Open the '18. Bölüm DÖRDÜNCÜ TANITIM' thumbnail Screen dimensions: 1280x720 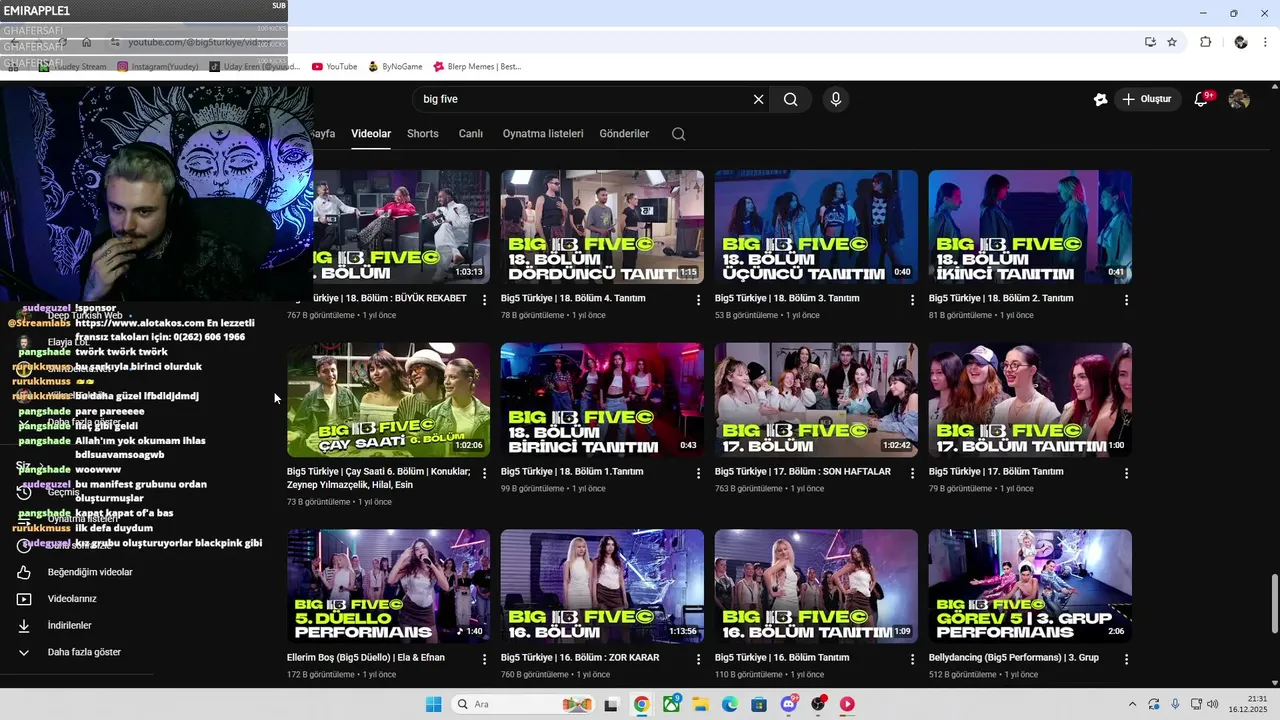pyautogui.click(x=602, y=227)
